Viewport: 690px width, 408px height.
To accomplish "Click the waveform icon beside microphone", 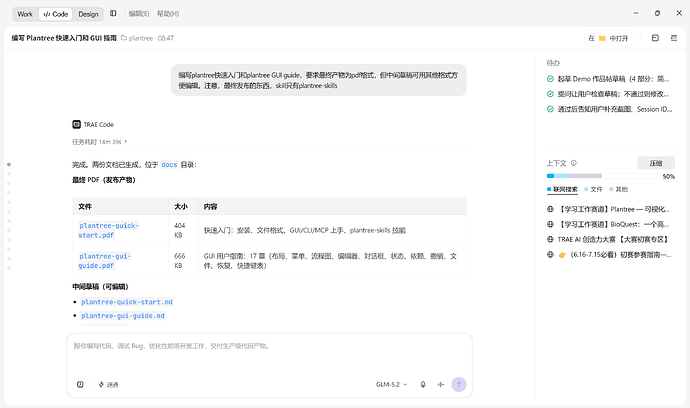I will [440, 384].
